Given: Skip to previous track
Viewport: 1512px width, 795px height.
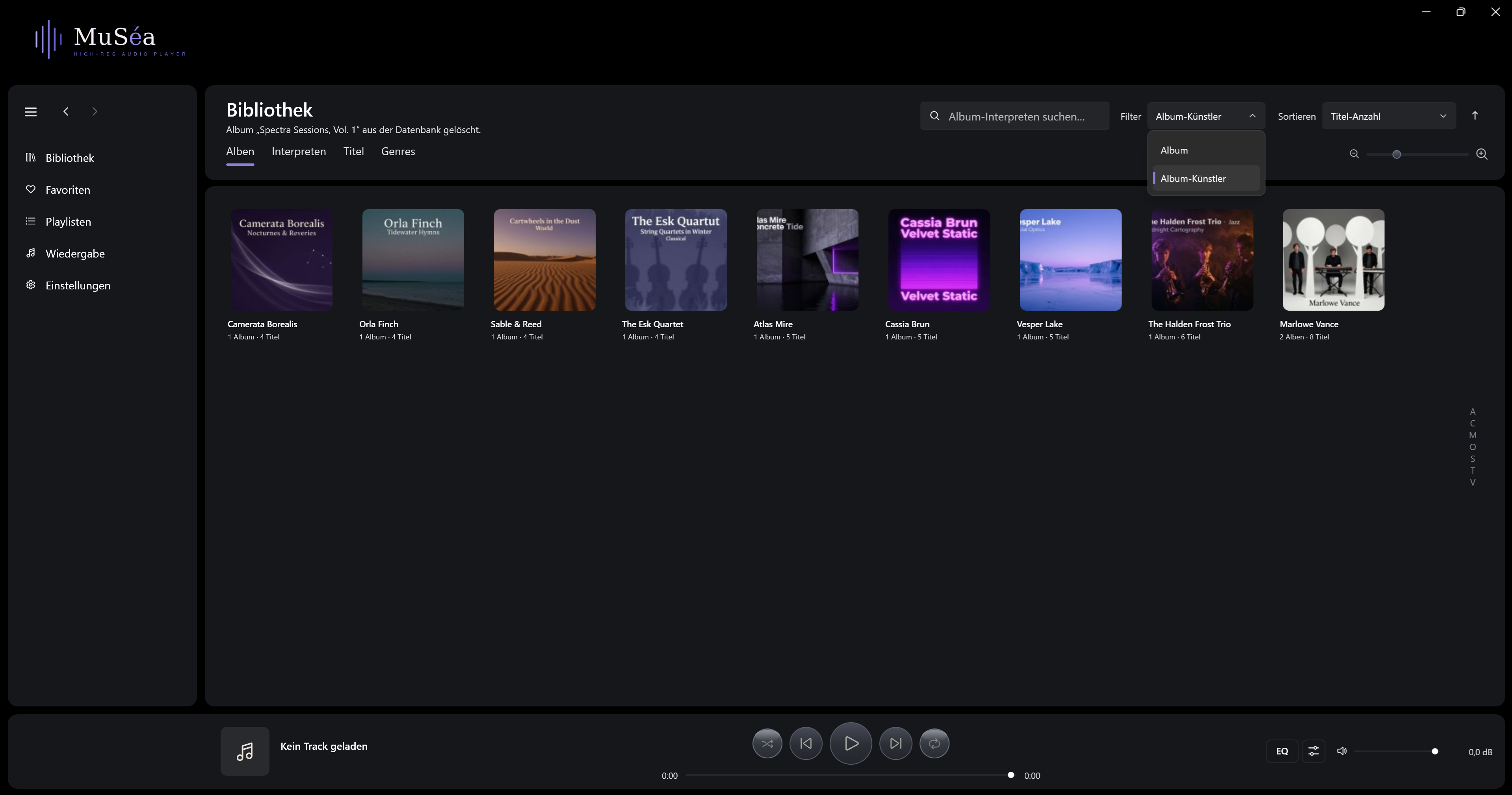Looking at the screenshot, I should pos(806,743).
